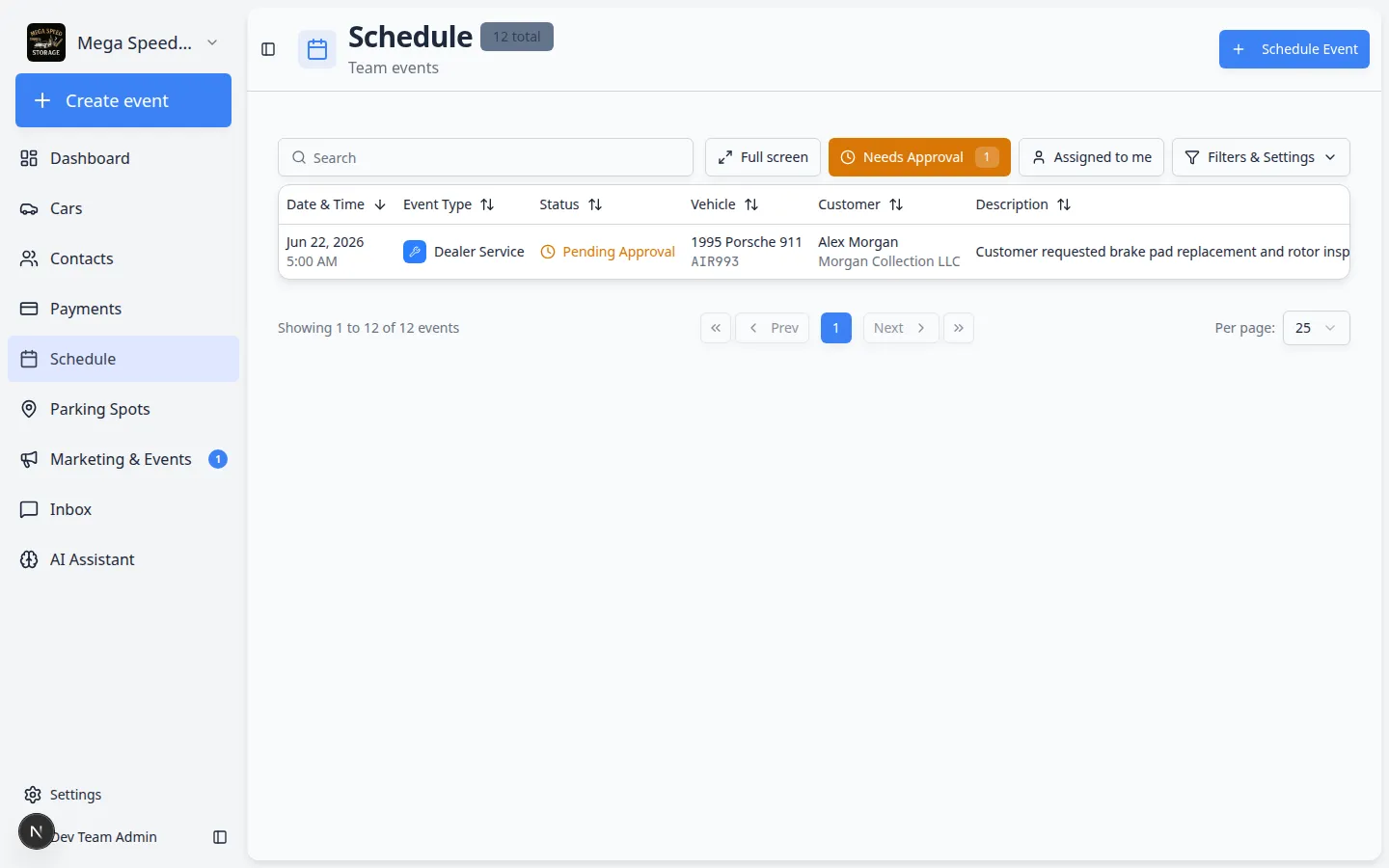The image size is (1389, 868).
Task: Open the Filters & Settings dropdown
Action: (x=1261, y=157)
